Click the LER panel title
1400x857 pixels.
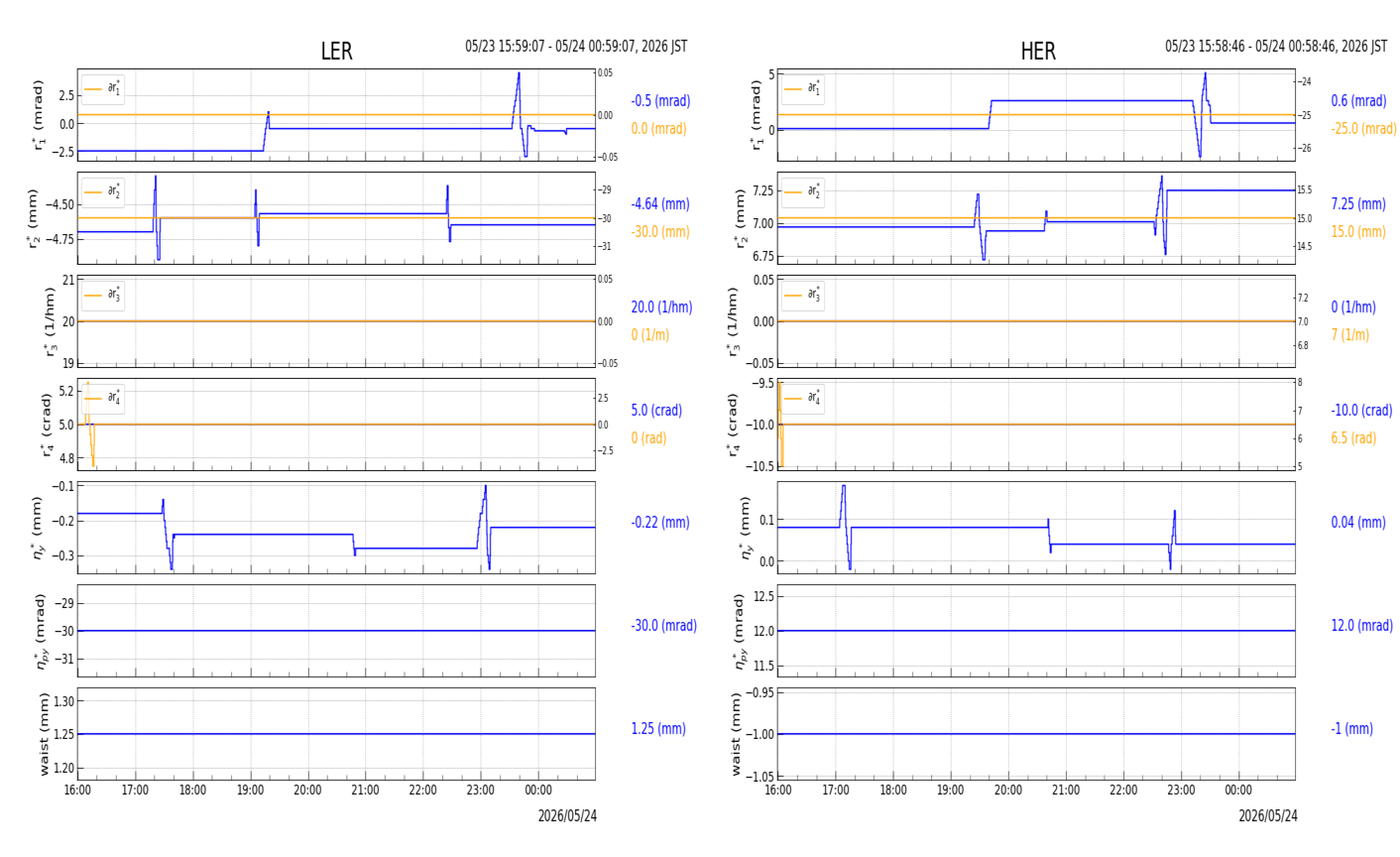(336, 52)
